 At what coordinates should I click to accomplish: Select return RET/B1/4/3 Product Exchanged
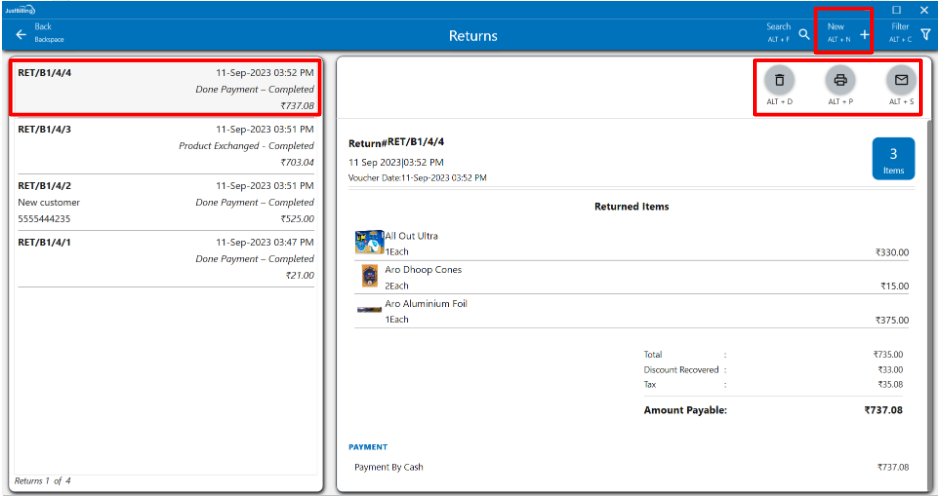click(x=165, y=145)
